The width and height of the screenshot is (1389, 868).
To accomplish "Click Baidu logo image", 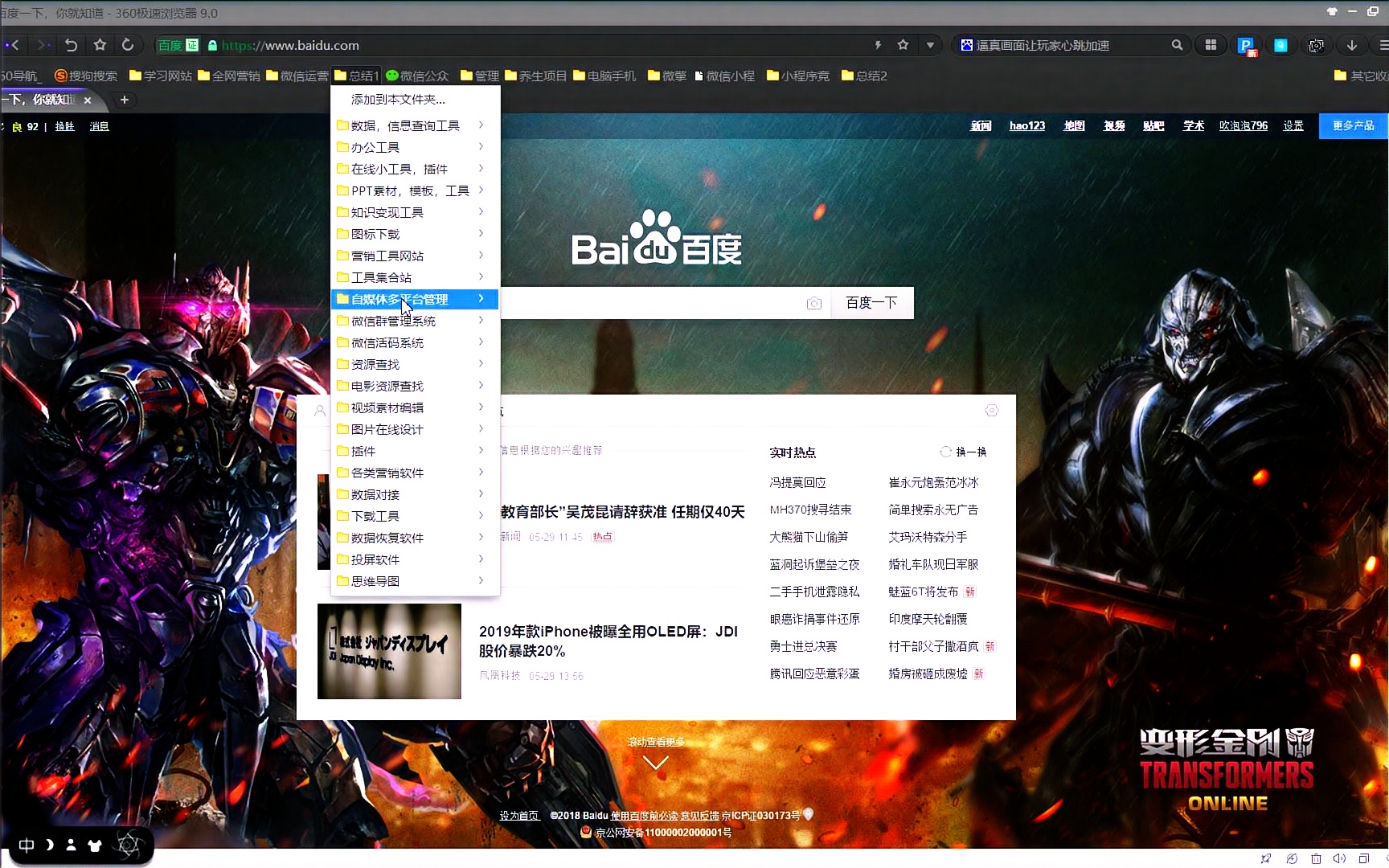I will (657, 239).
